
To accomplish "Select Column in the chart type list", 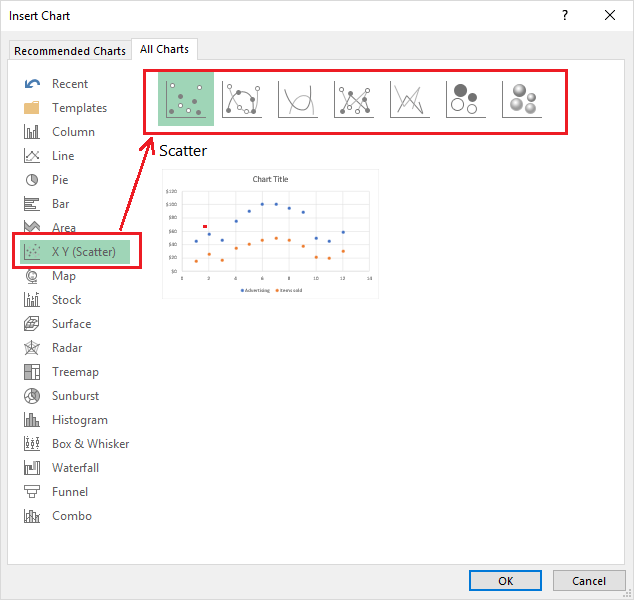I will point(73,132).
